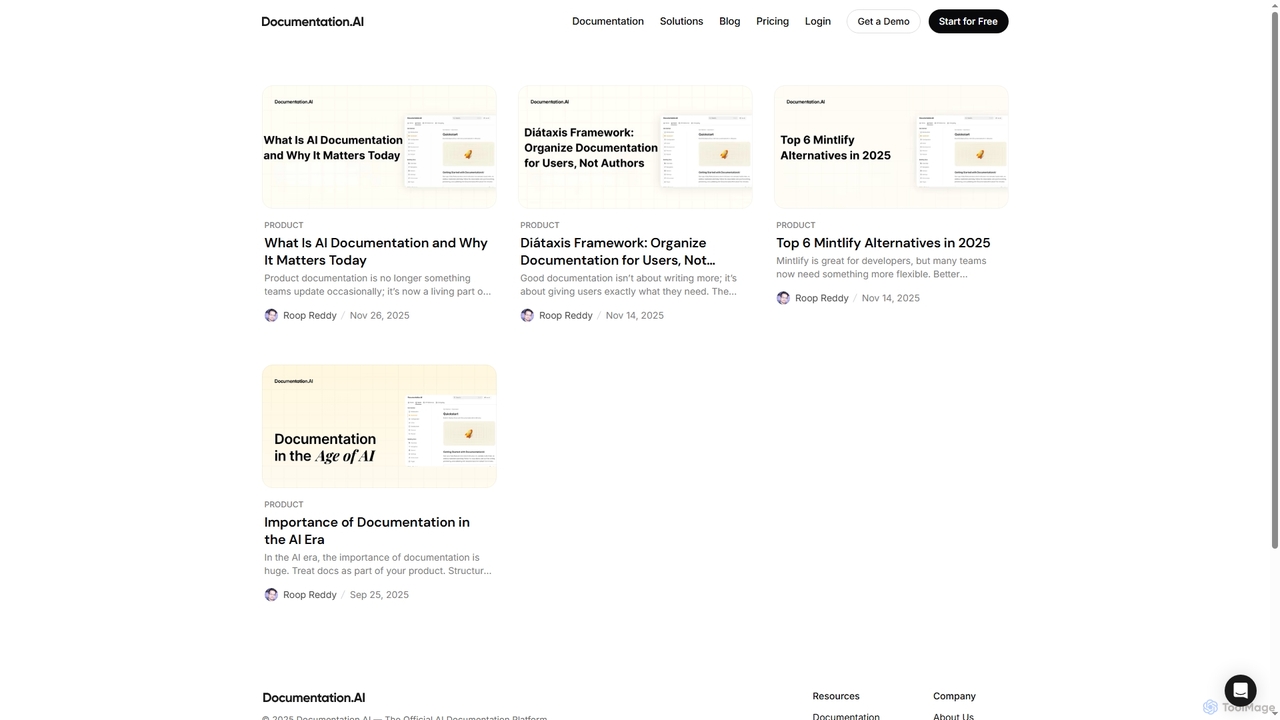
Task: Click author avatar on Mintlify Alternatives post
Action: [x=783, y=298]
